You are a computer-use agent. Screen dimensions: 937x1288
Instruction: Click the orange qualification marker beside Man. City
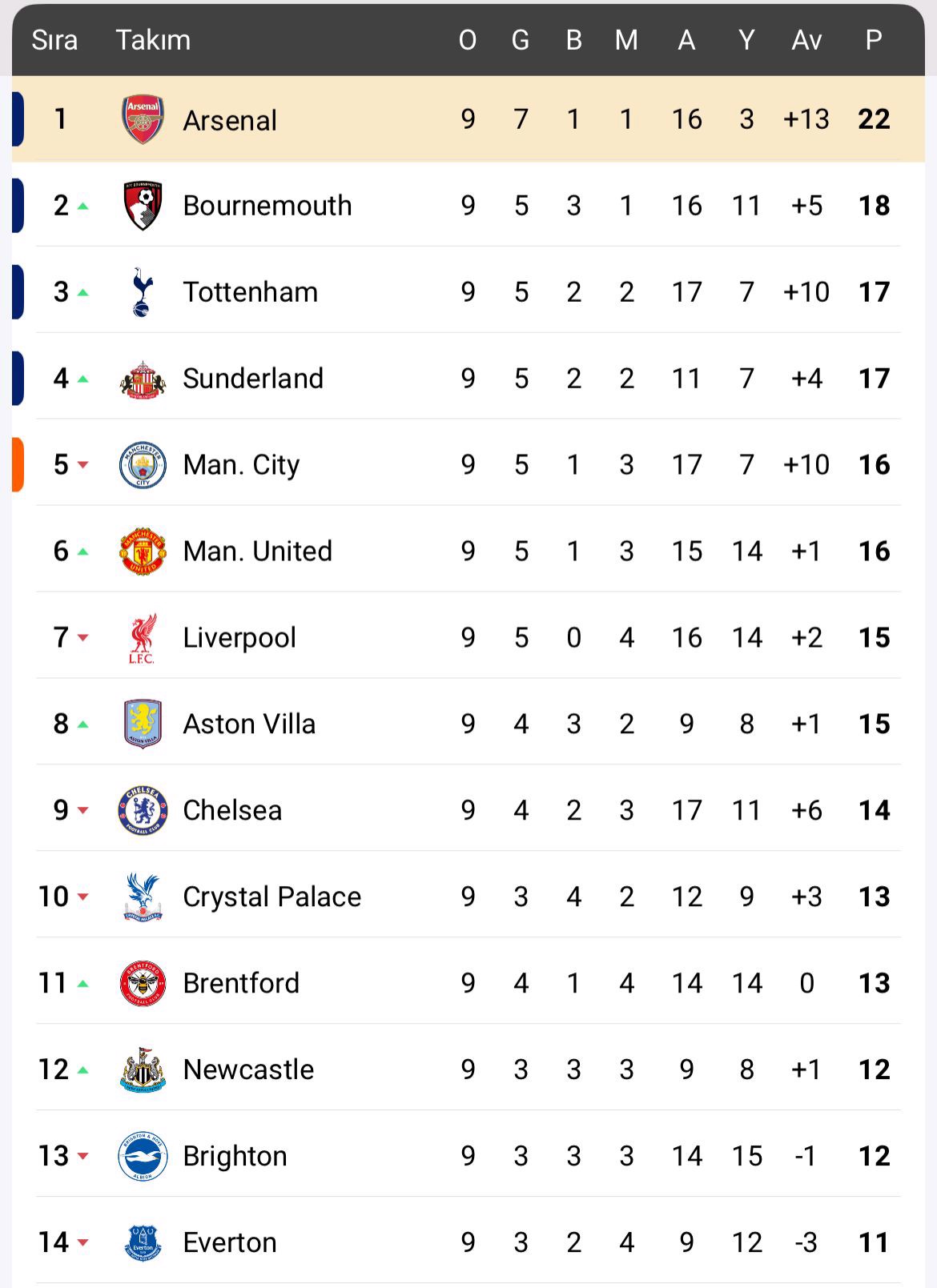pyautogui.click(x=18, y=465)
